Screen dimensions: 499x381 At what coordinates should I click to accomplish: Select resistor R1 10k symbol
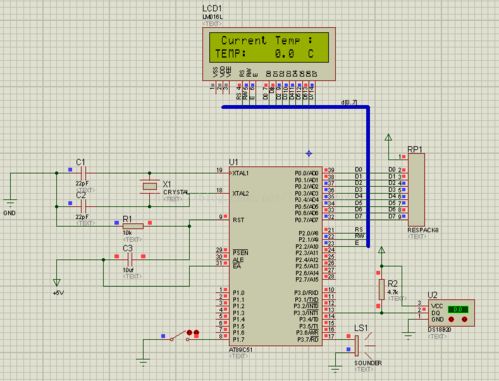tap(133, 226)
